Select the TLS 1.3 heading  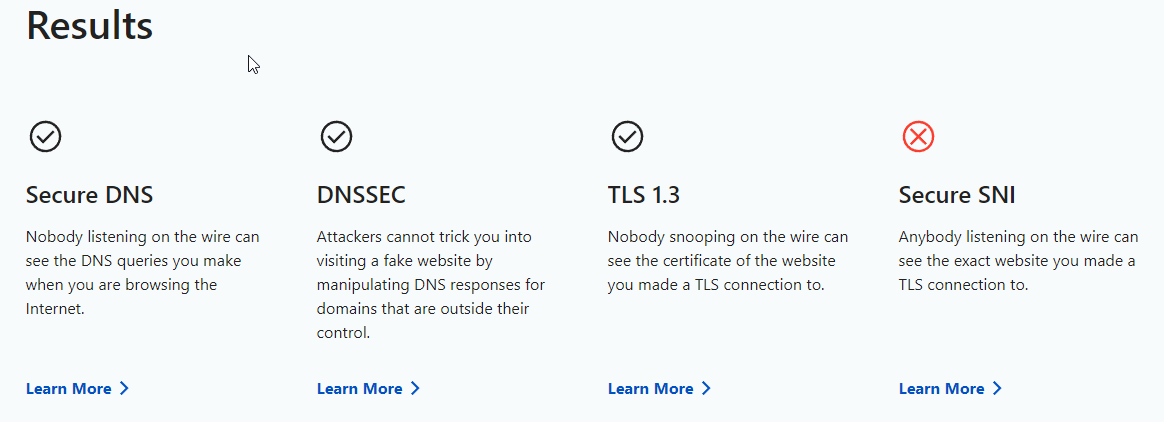[644, 195]
